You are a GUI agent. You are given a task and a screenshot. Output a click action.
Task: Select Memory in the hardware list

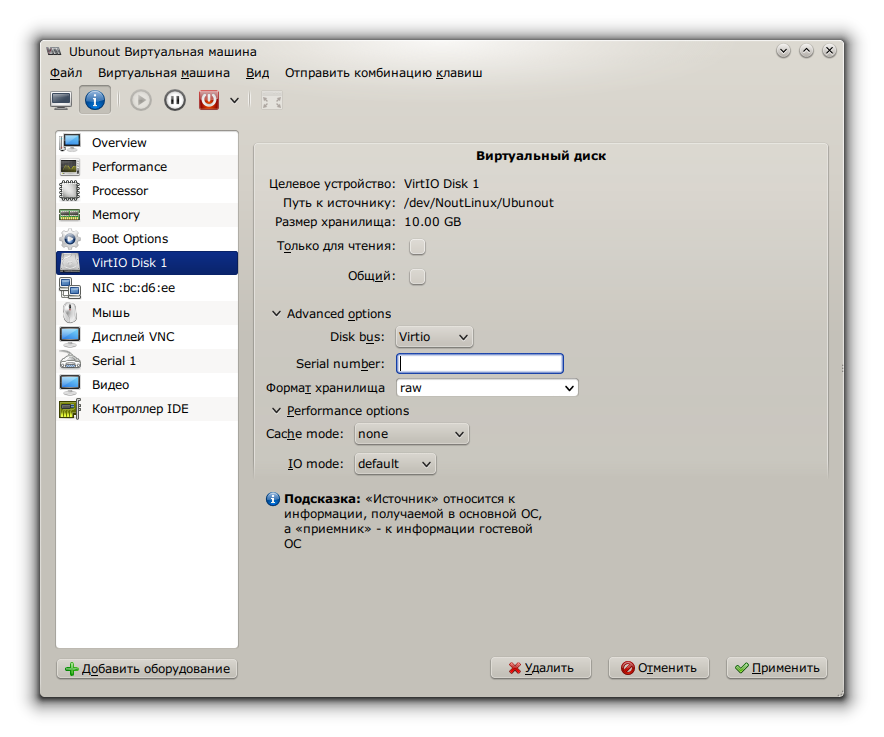pos(116,215)
